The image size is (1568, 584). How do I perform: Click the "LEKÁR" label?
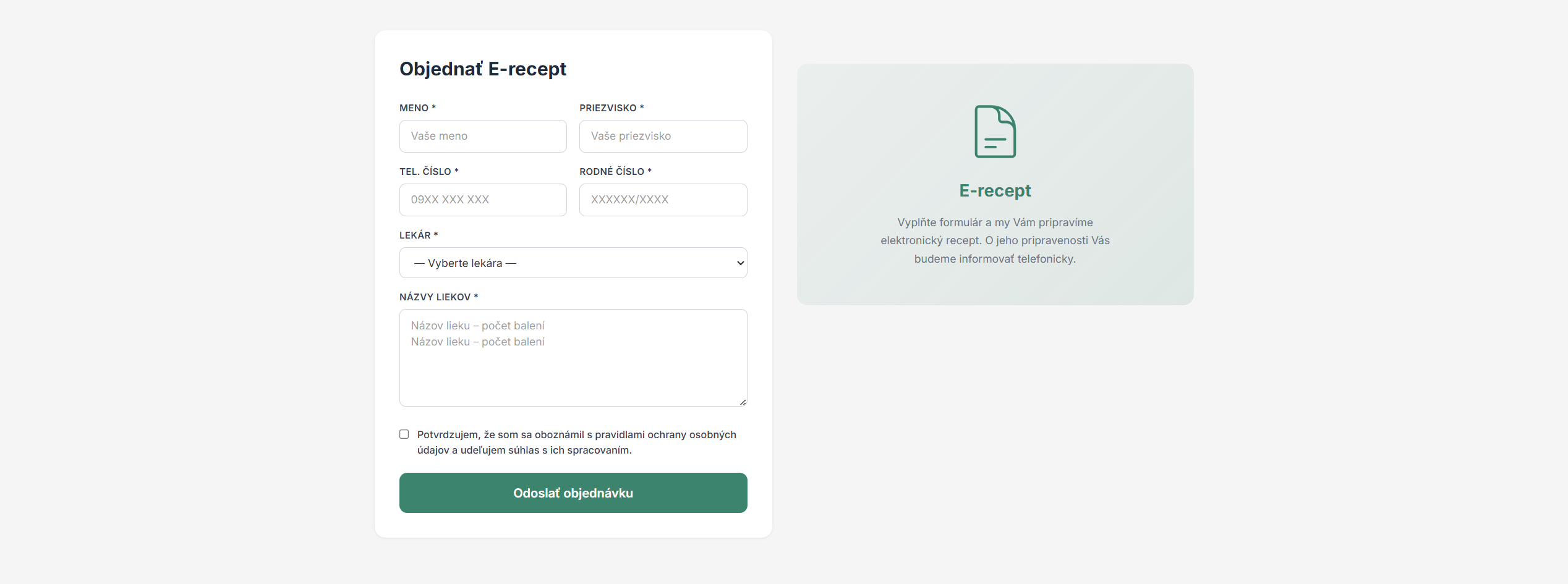pos(415,235)
